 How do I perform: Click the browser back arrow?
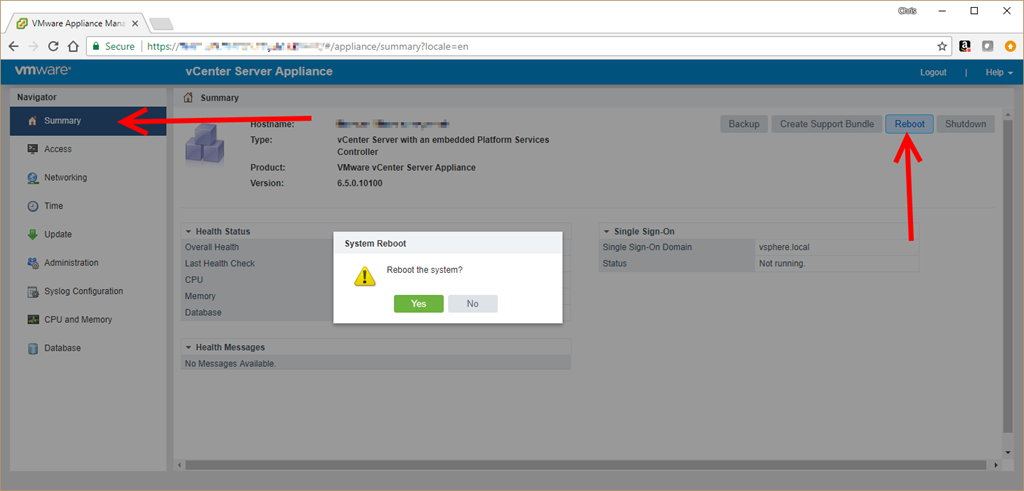[14, 46]
